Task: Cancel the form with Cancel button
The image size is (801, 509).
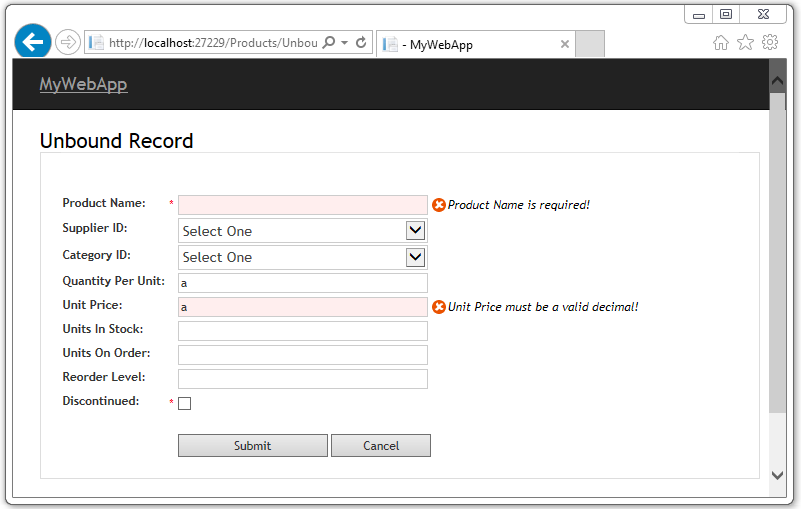Action: click(x=381, y=446)
